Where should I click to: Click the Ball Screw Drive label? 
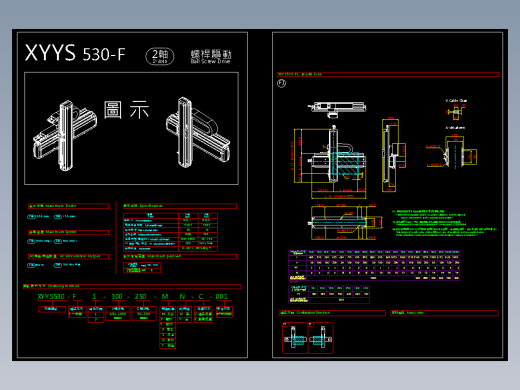coord(211,61)
